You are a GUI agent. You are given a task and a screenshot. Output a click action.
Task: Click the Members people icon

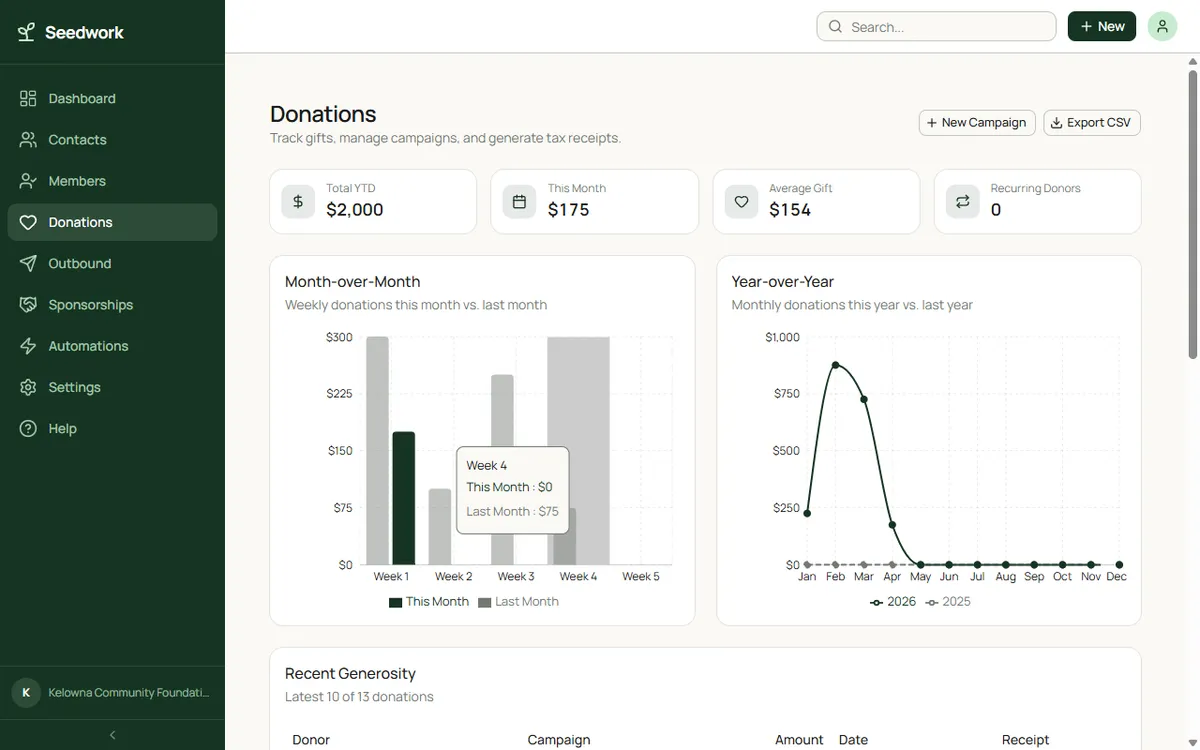30,180
